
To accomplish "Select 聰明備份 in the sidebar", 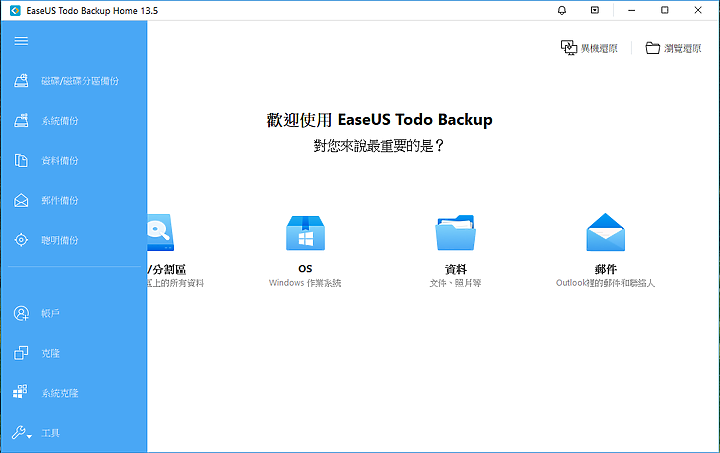I will click(x=60, y=240).
